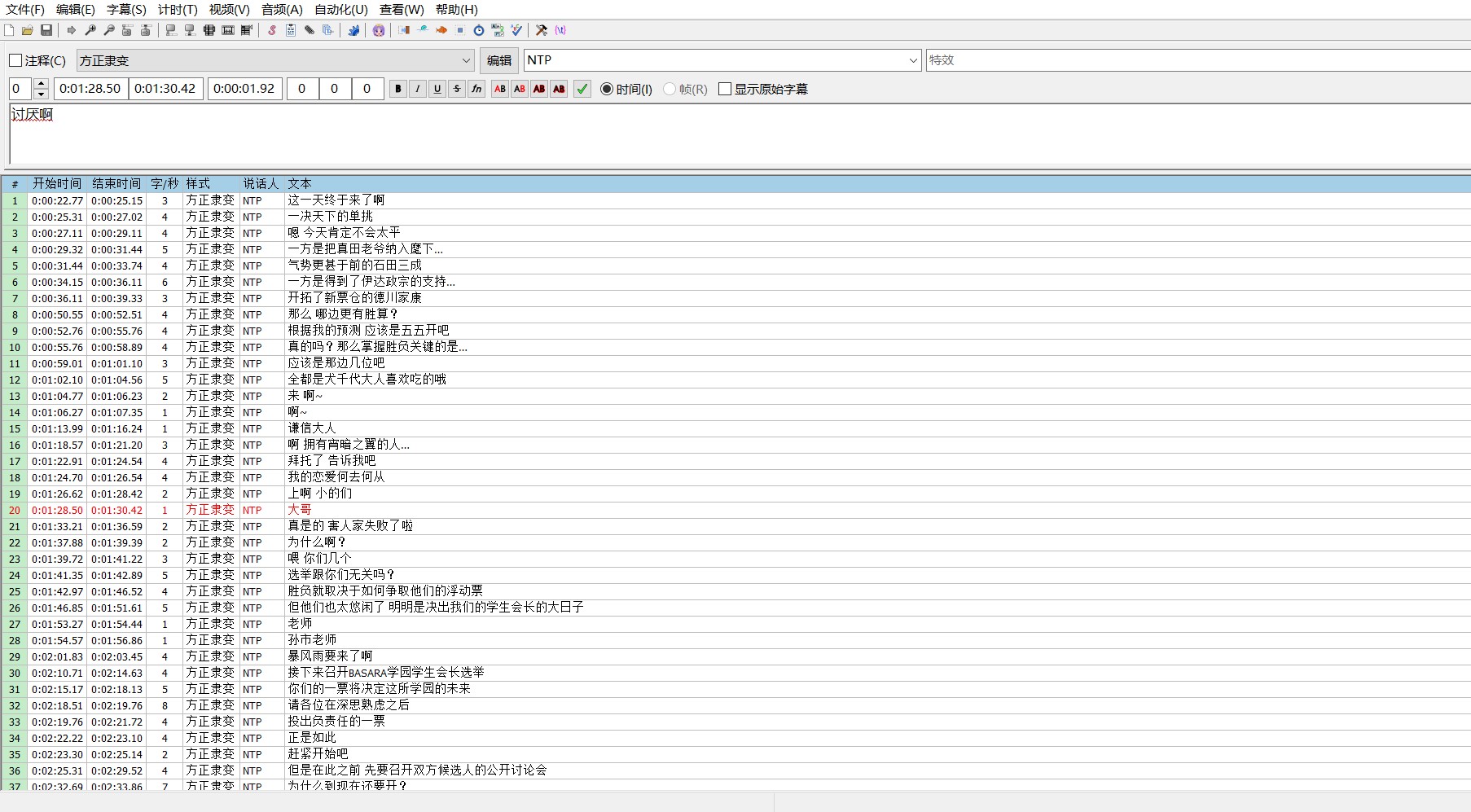
Task: Open the style dropdown showing 方正隶变
Action: click(275, 60)
